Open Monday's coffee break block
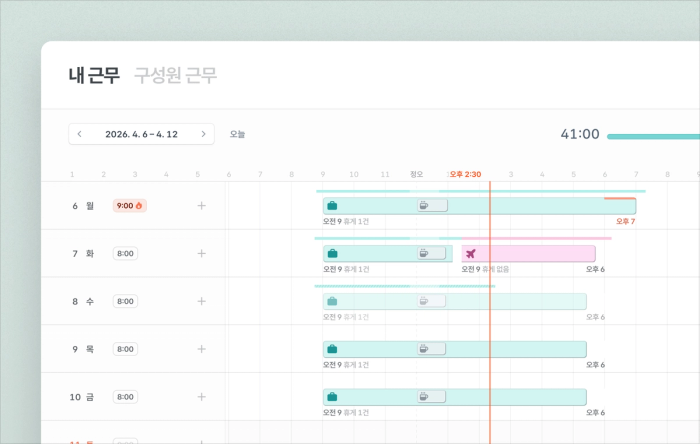The width and height of the screenshot is (700, 444). pyautogui.click(x=432, y=205)
